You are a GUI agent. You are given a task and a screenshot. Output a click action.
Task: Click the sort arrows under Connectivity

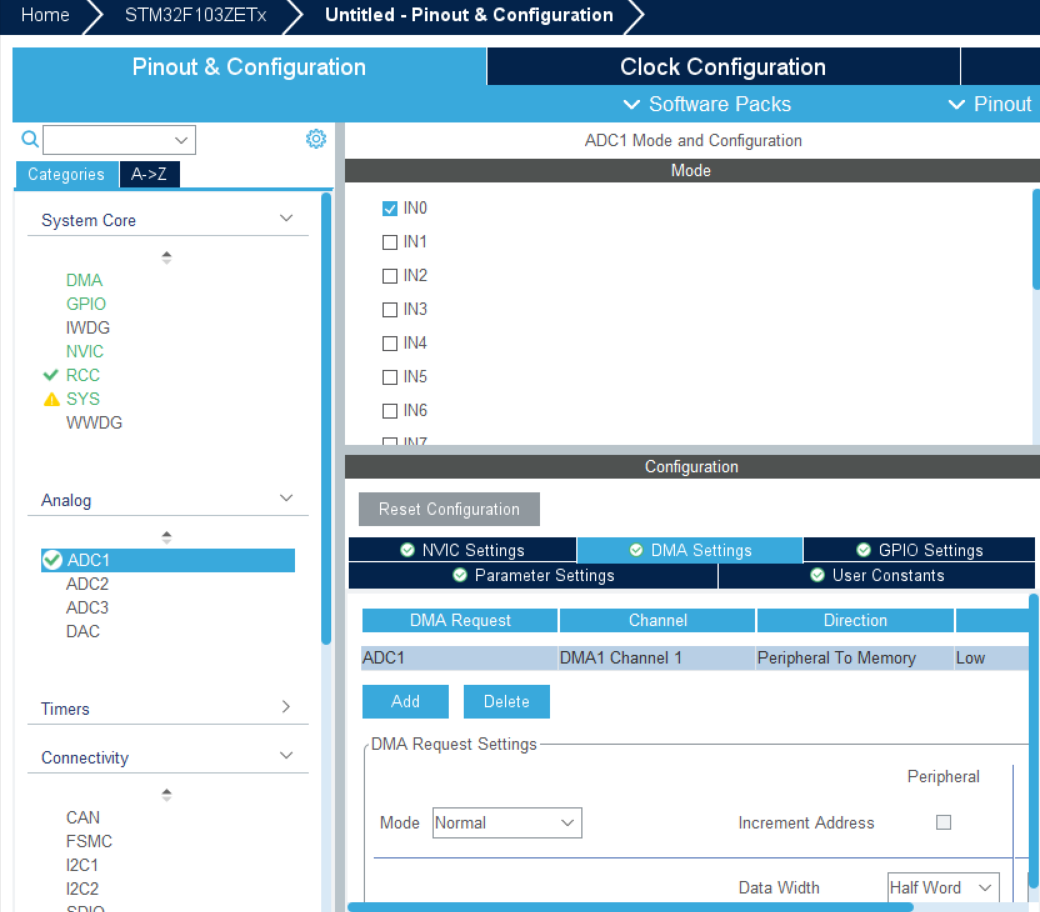(166, 795)
